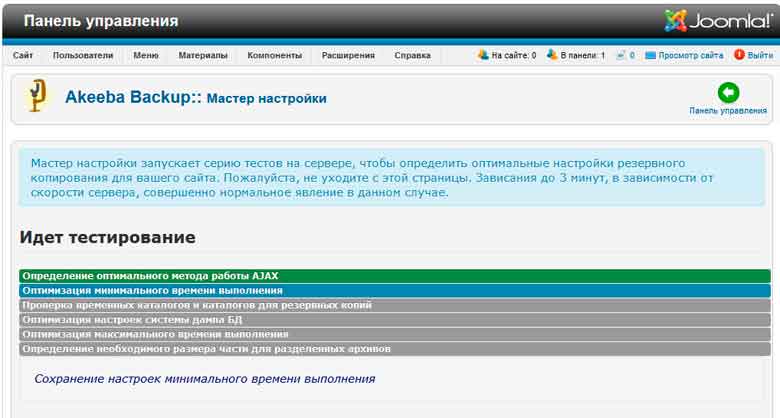Screen dimensions: 780x418
Task: Click the Просмотр сайта link
Action: (x=690, y=55)
